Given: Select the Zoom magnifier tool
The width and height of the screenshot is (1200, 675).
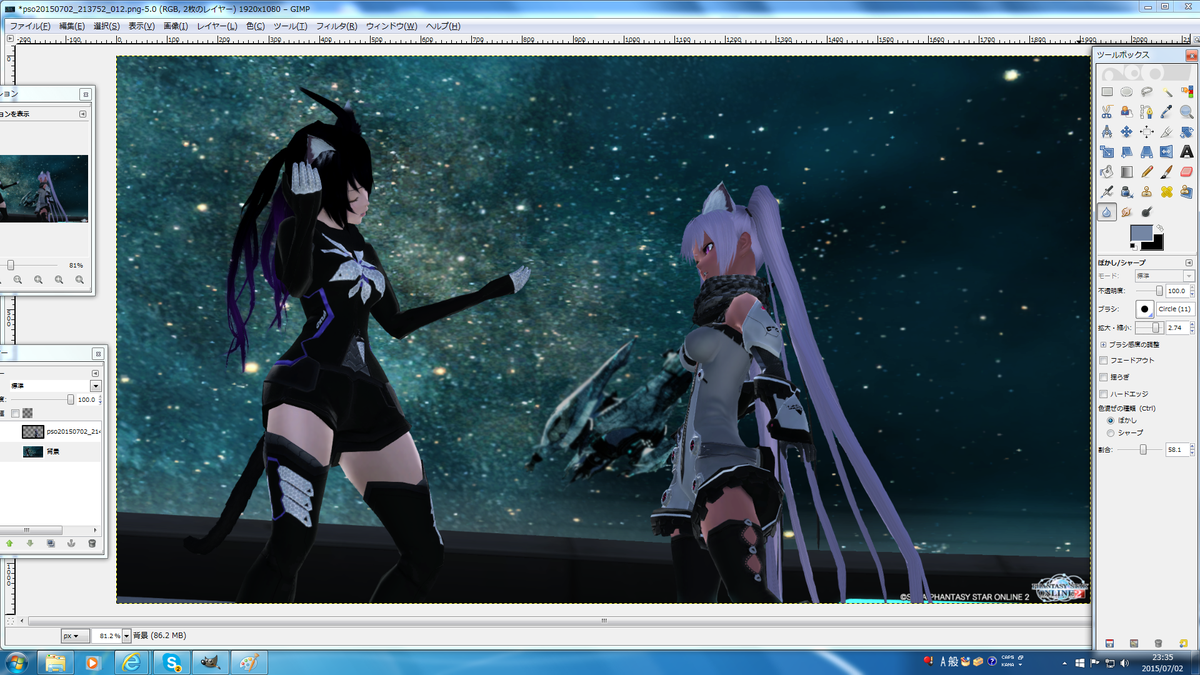Looking at the screenshot, I should 1187,111.
